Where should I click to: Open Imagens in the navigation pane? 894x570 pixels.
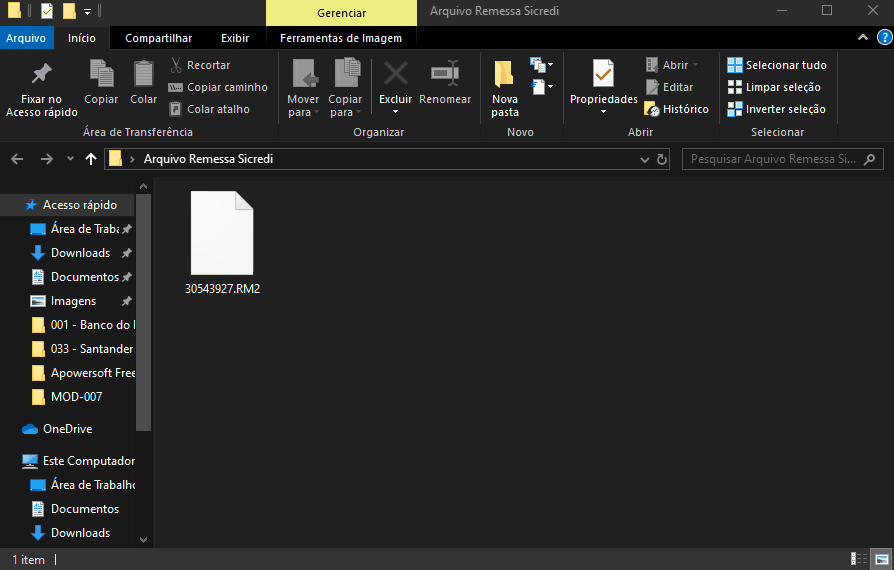[74, 300]
